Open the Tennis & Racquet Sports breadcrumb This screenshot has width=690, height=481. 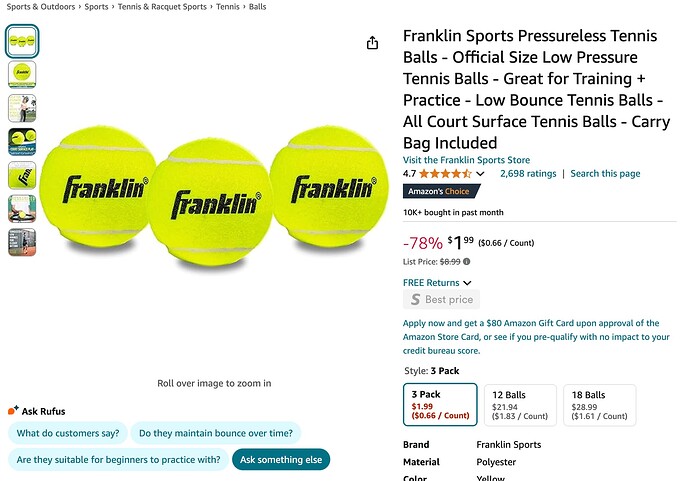point(161,7)
